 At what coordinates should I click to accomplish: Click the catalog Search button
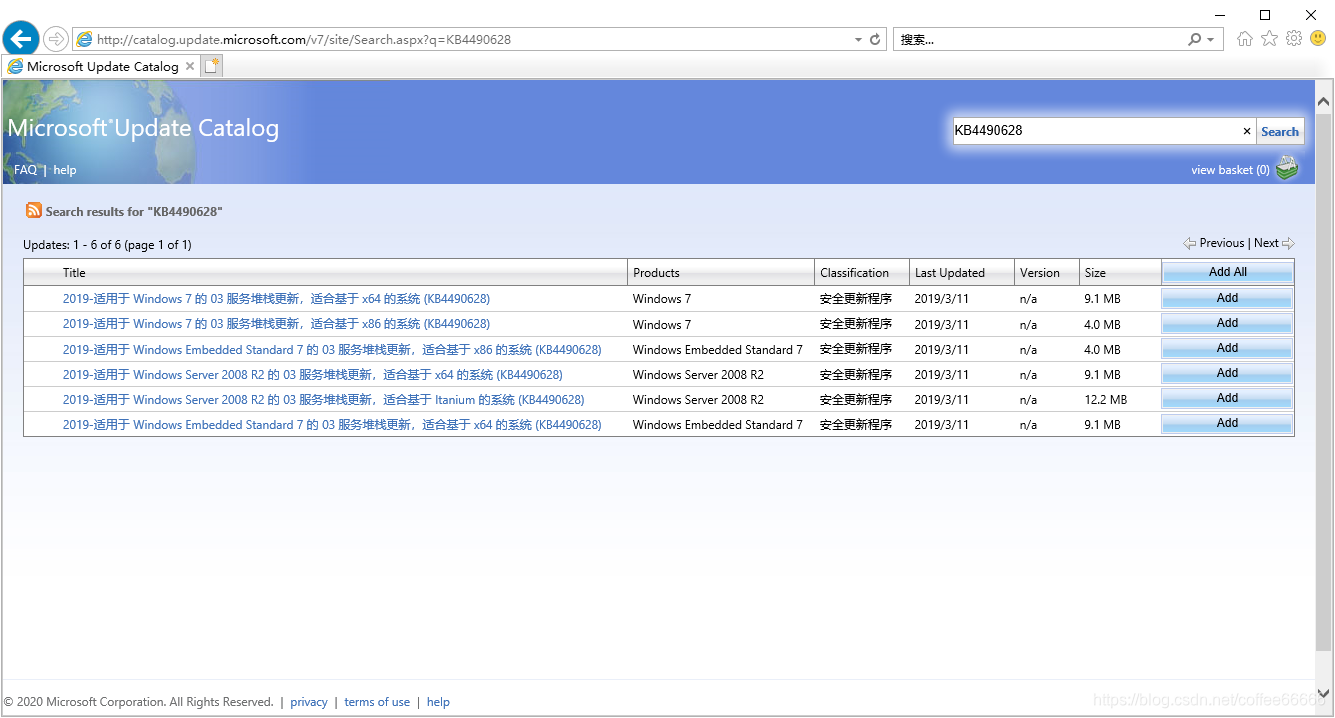click(x=1280, y=131)
